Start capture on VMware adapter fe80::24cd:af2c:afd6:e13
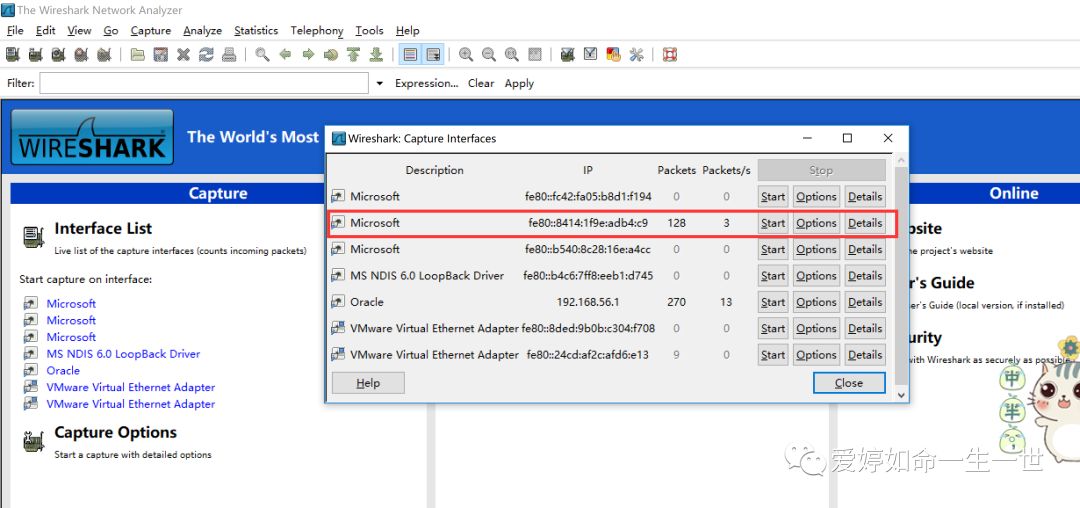The height and width of the screenshot is (508, 1080). tap(773, 355)
